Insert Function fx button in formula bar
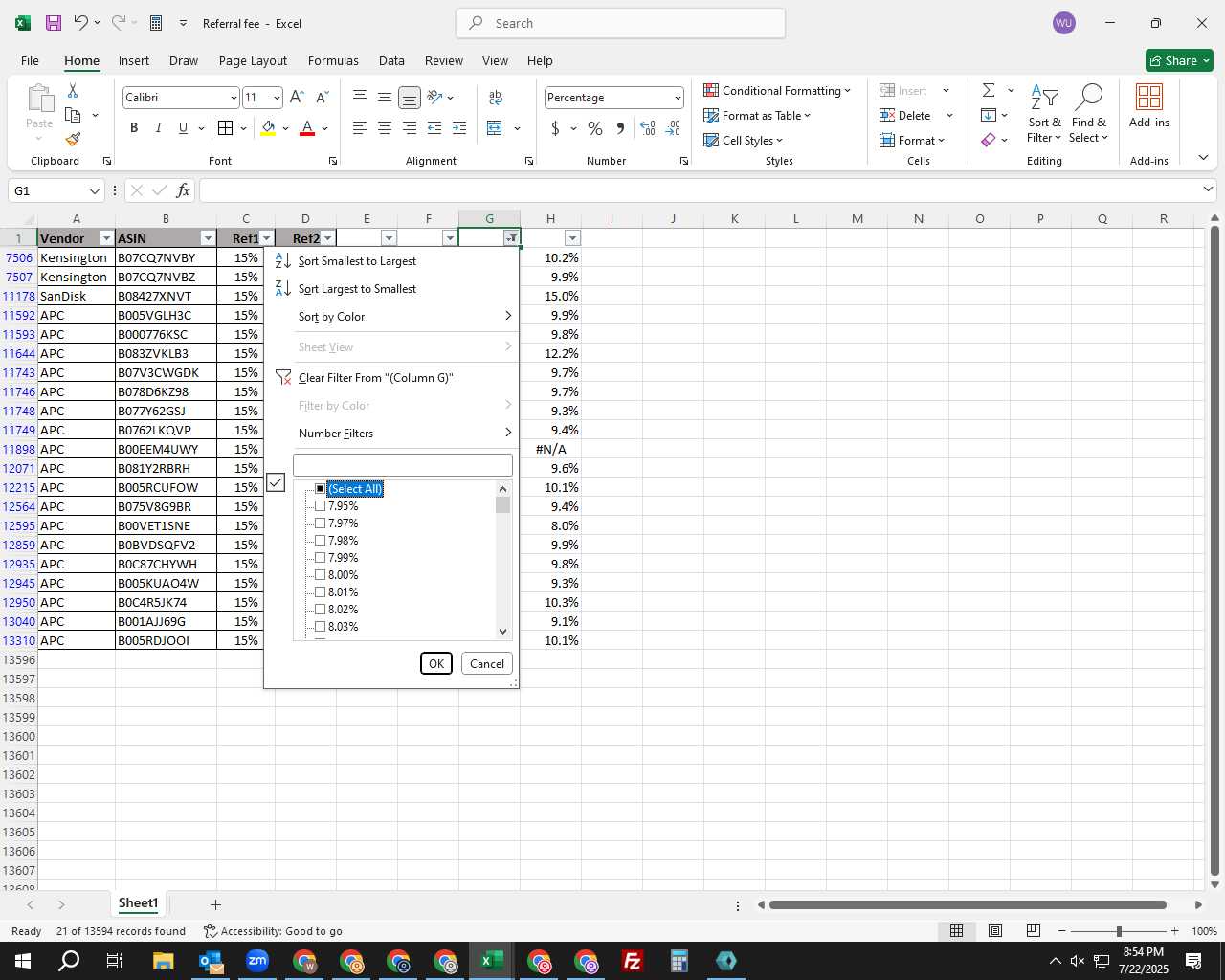1225x980 pixels. coord(183,190)
